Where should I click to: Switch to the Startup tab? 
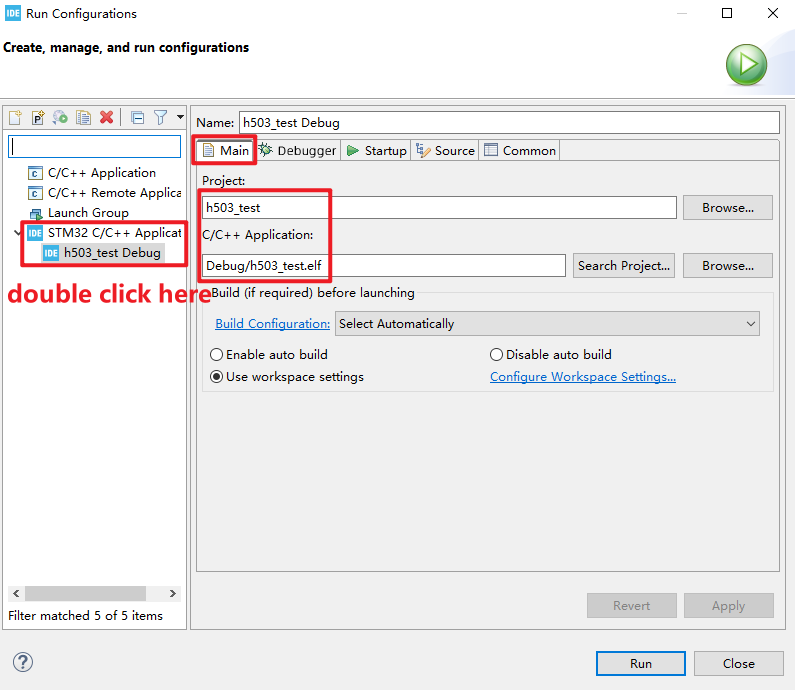[377, 151]
